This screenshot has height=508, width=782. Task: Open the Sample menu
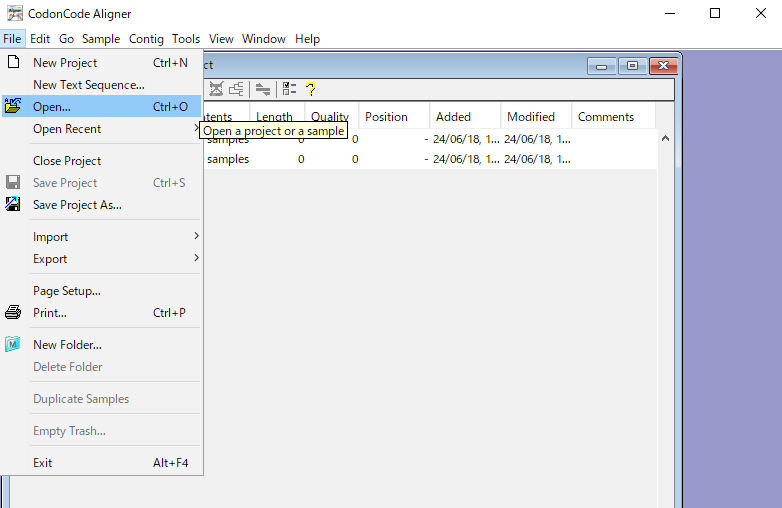[x=101, y=39]
